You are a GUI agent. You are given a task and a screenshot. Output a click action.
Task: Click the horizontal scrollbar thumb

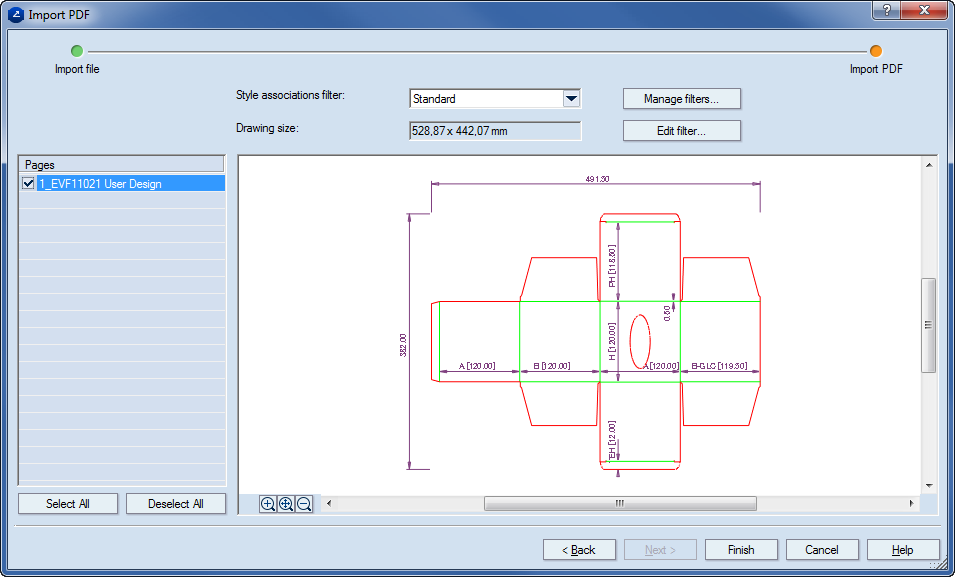620,503
